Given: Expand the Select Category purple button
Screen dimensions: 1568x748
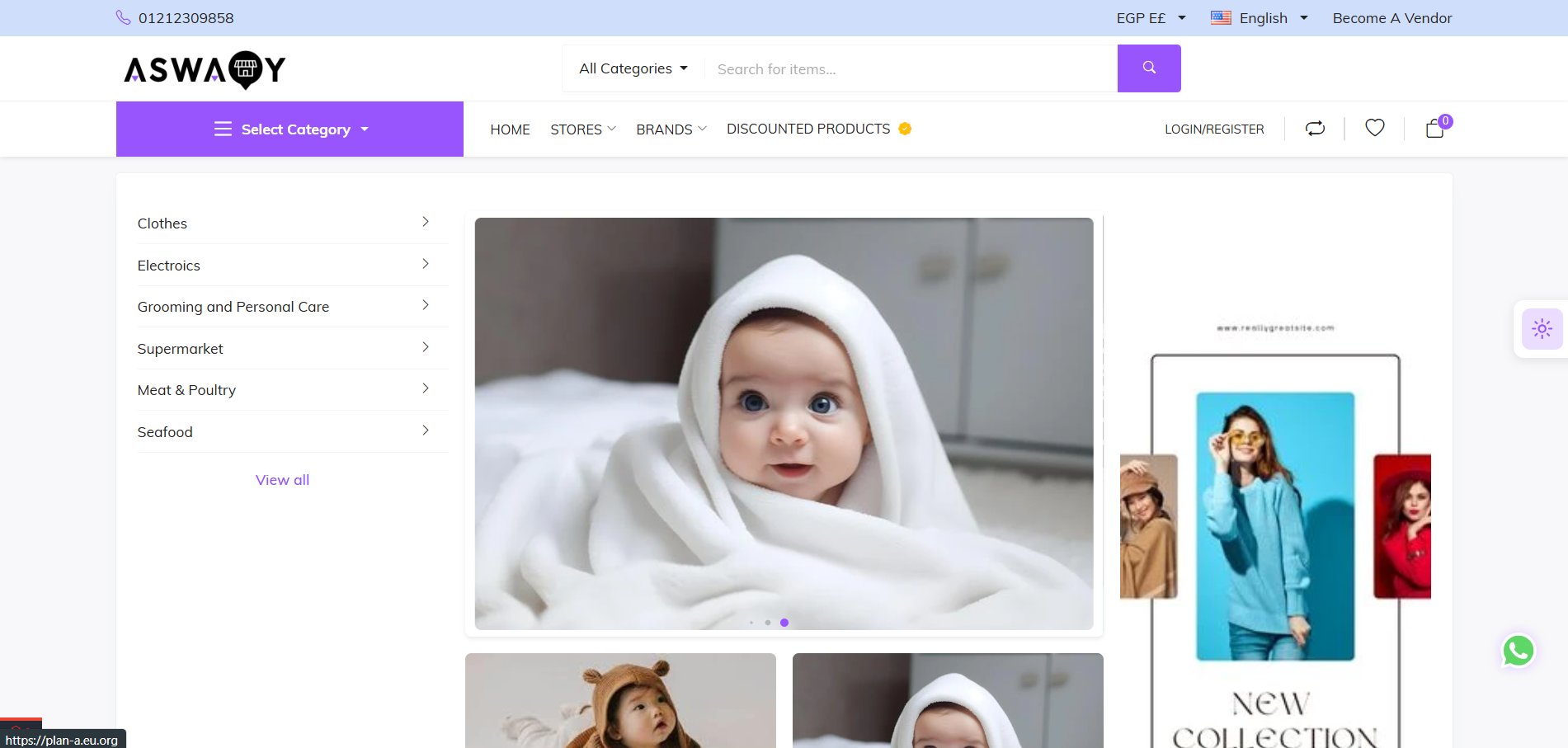Looking at the screenshot, I should pos(290,129).
